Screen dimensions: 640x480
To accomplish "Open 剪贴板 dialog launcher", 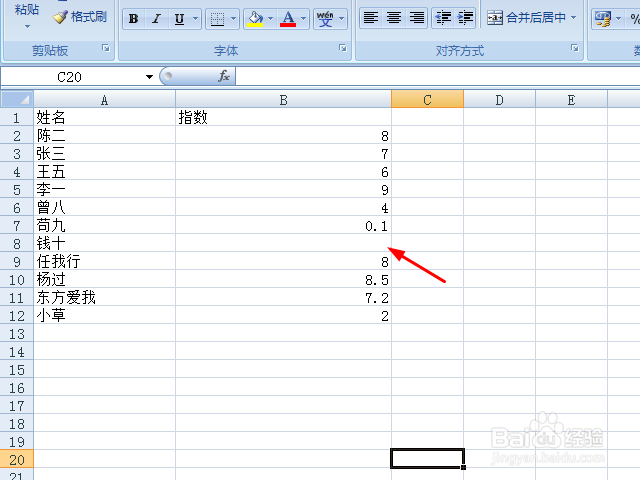I will [106, 48].
